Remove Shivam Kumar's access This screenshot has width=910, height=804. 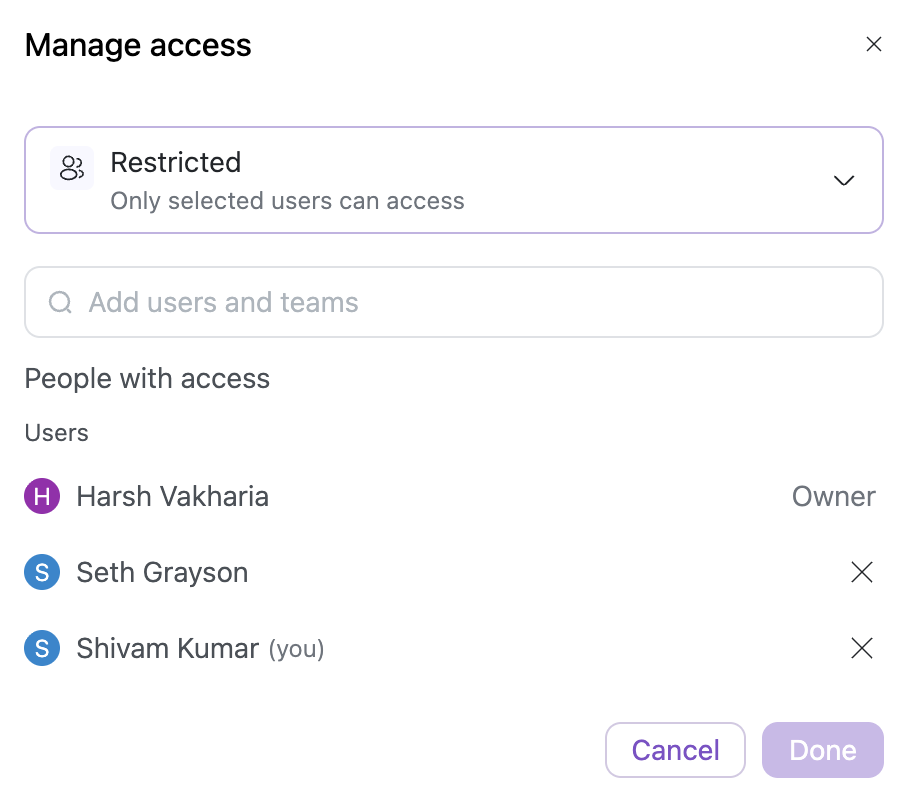coord(861,649)
